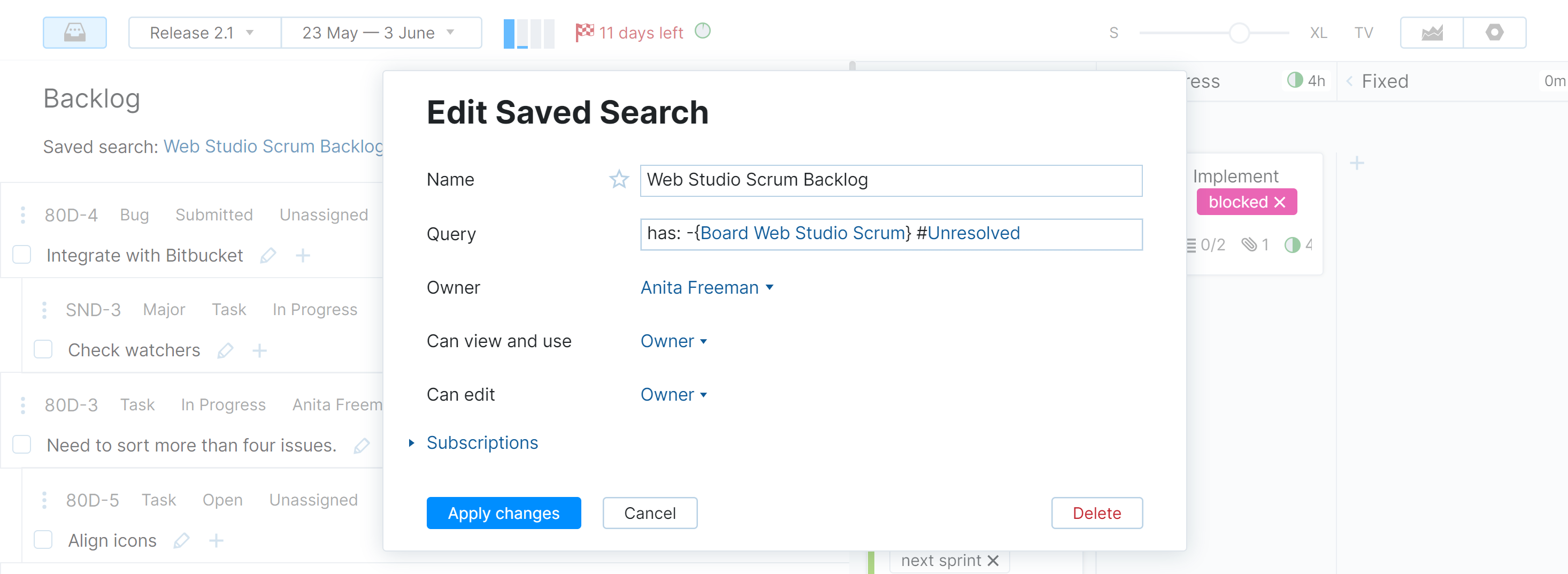This screenshot has height=574, width=1568.
Task: Click the backlog archive icon in the toolbar
Action: (74, 32)
